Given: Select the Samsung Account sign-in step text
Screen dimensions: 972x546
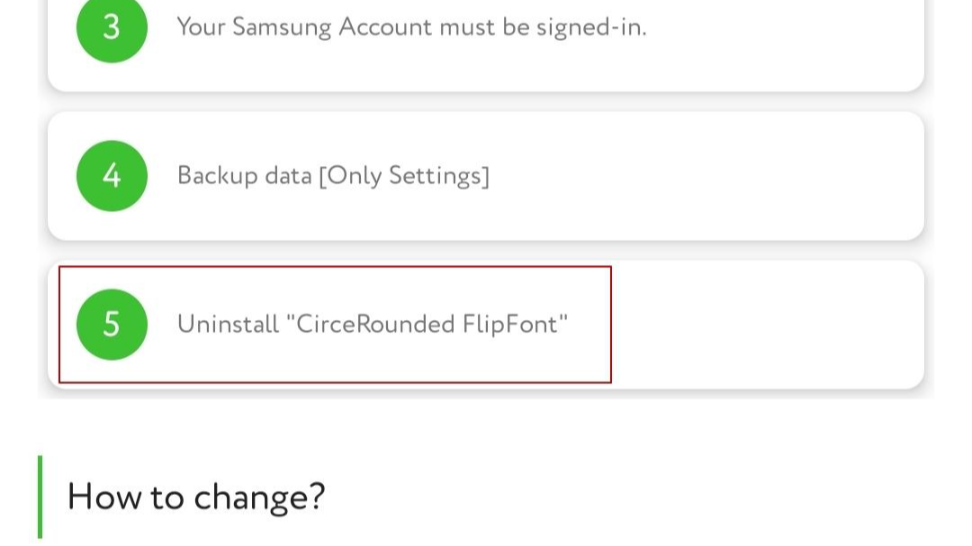Looking at the screenshot, I should tap(411, 27).
